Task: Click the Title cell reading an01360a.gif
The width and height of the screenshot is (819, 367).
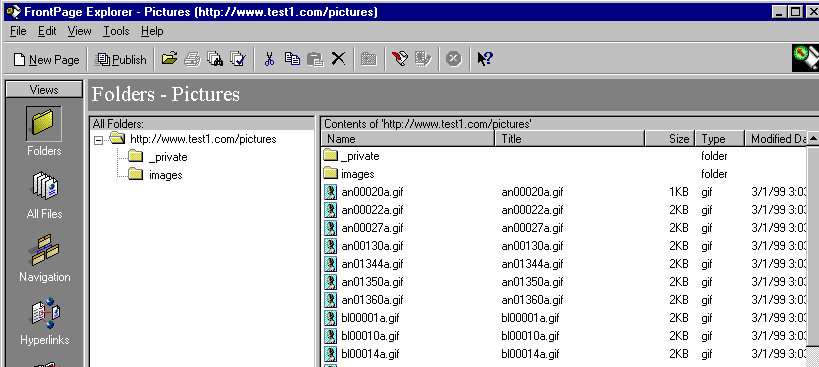Action: click(532, 300)
